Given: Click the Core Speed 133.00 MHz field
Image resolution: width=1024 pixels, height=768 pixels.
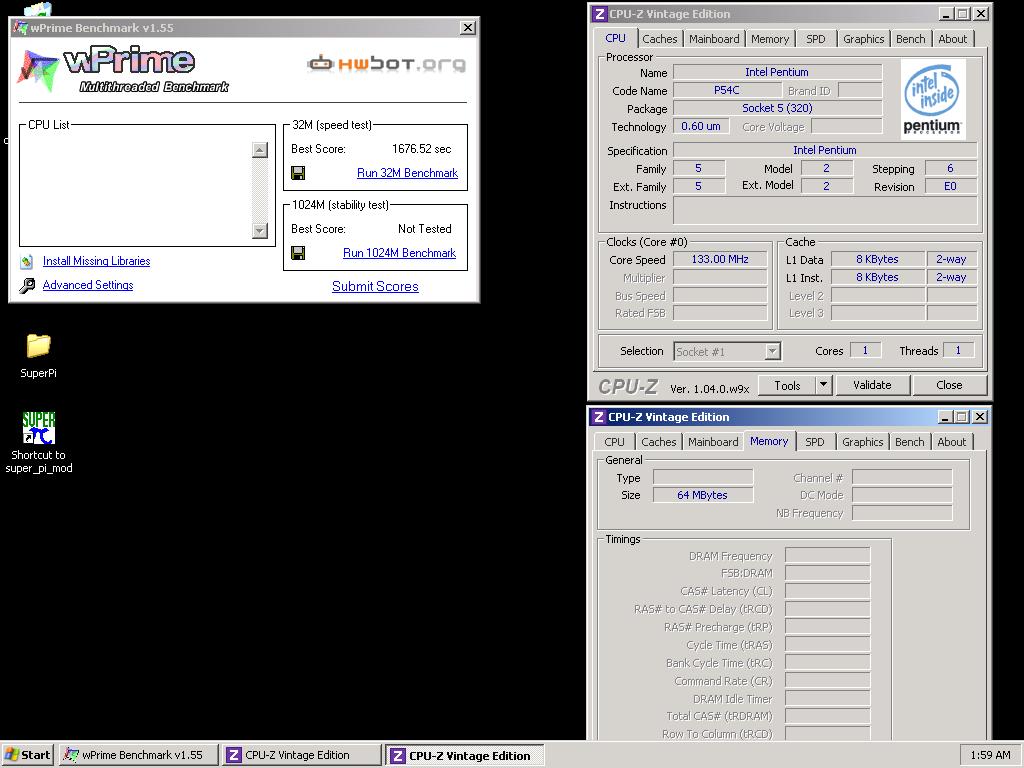Looking at the screenshot, I should pyautogui.click(x=720, y=259).
